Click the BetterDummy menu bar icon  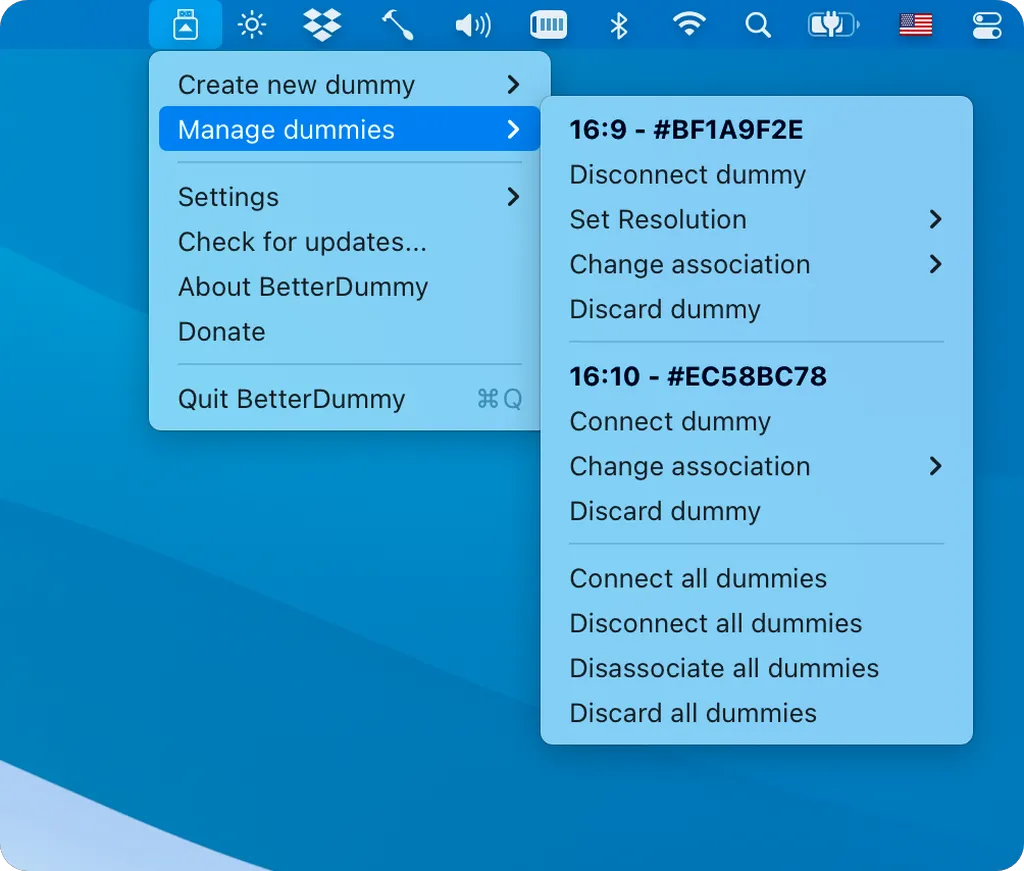pyautogui.click(x=185, y=25)
